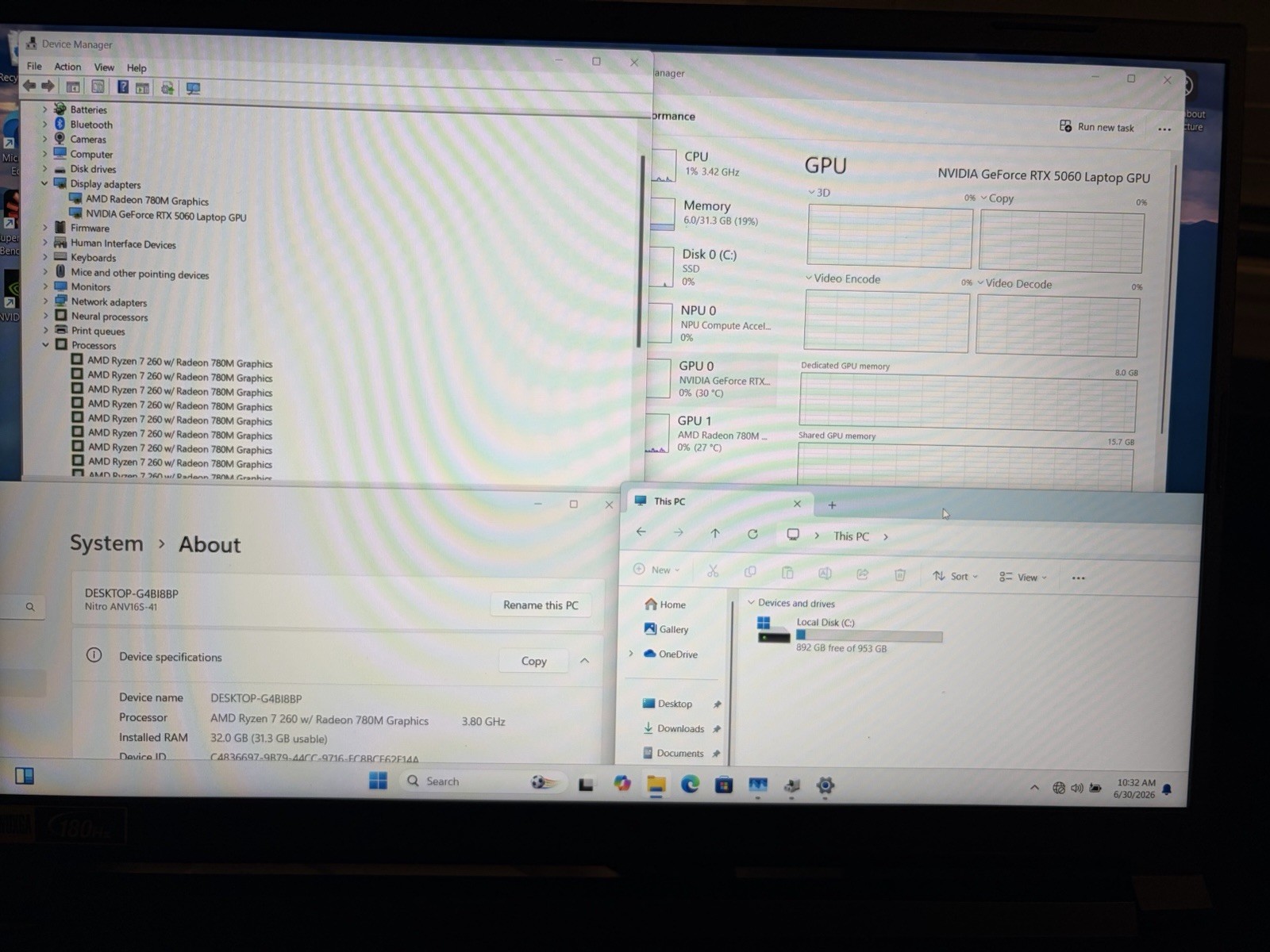Image resolution: width=1270 pixels, height=952 pixels.
Task: Collapse Devices and drives group
Action: [751, 602]
